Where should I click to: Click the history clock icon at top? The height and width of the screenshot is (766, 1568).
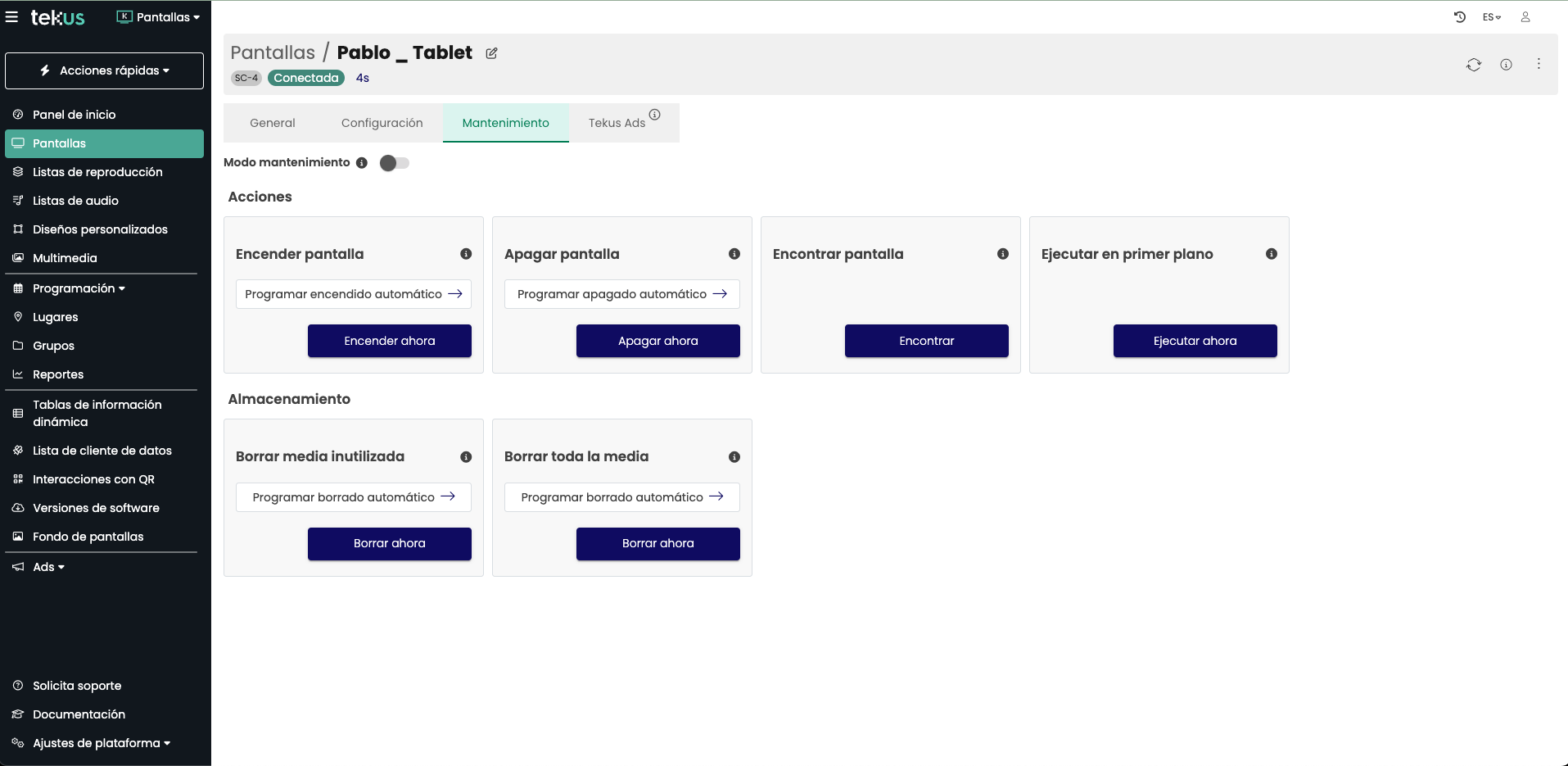tap(1459, 17)
